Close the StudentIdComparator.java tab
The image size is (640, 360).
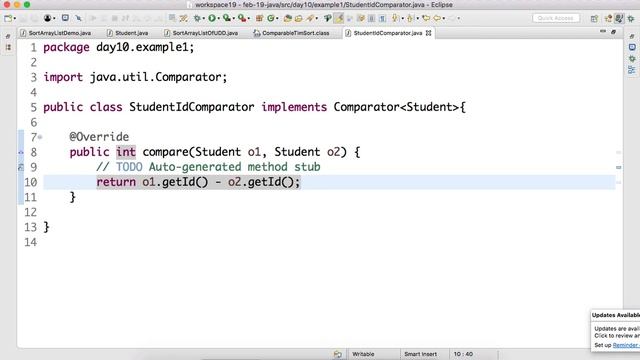(x=429, y=33)
